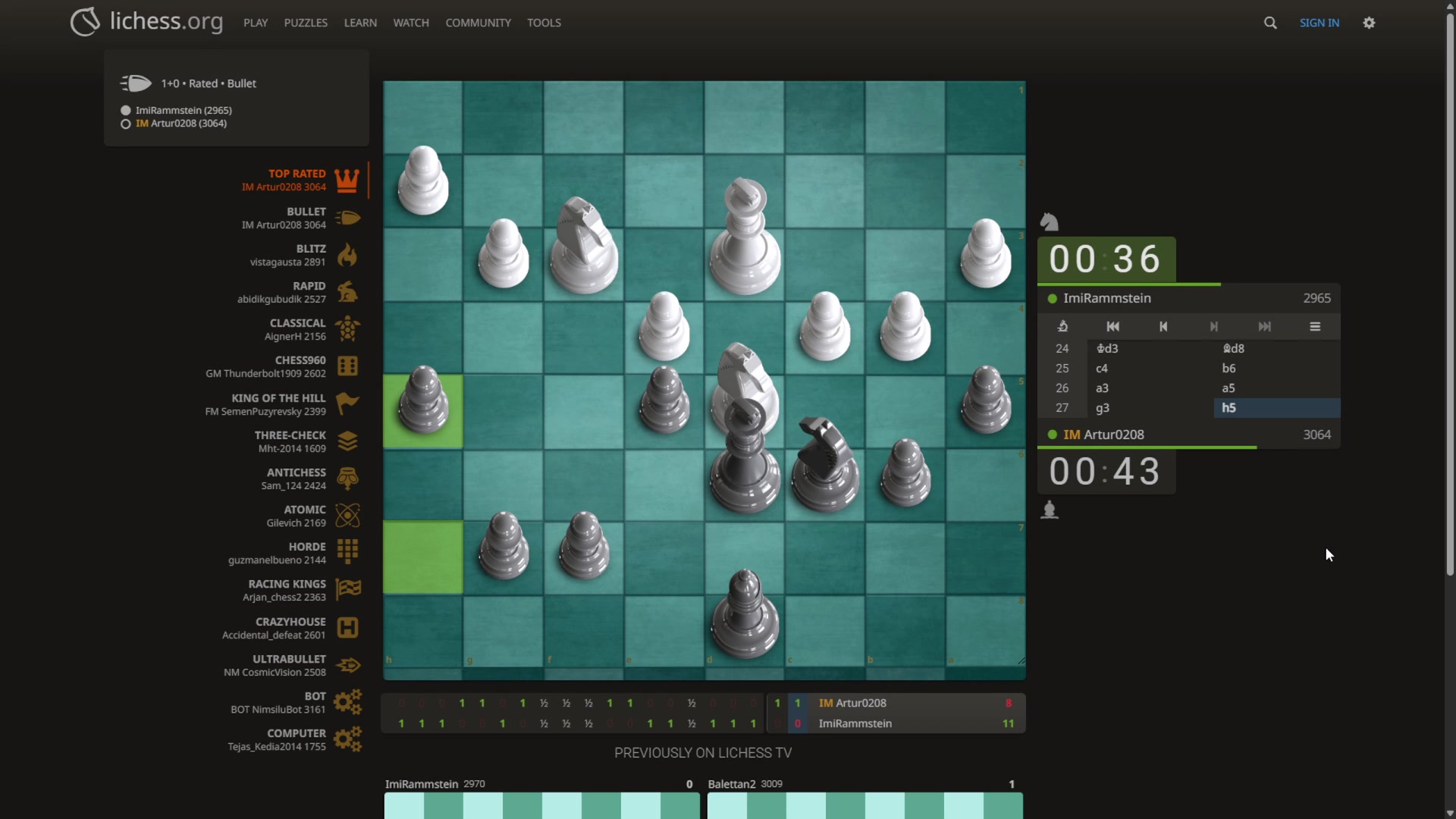Select highlighted move h5 in the move list
This screenshot has width=1456, height=819.
(x=1277, y=408)
